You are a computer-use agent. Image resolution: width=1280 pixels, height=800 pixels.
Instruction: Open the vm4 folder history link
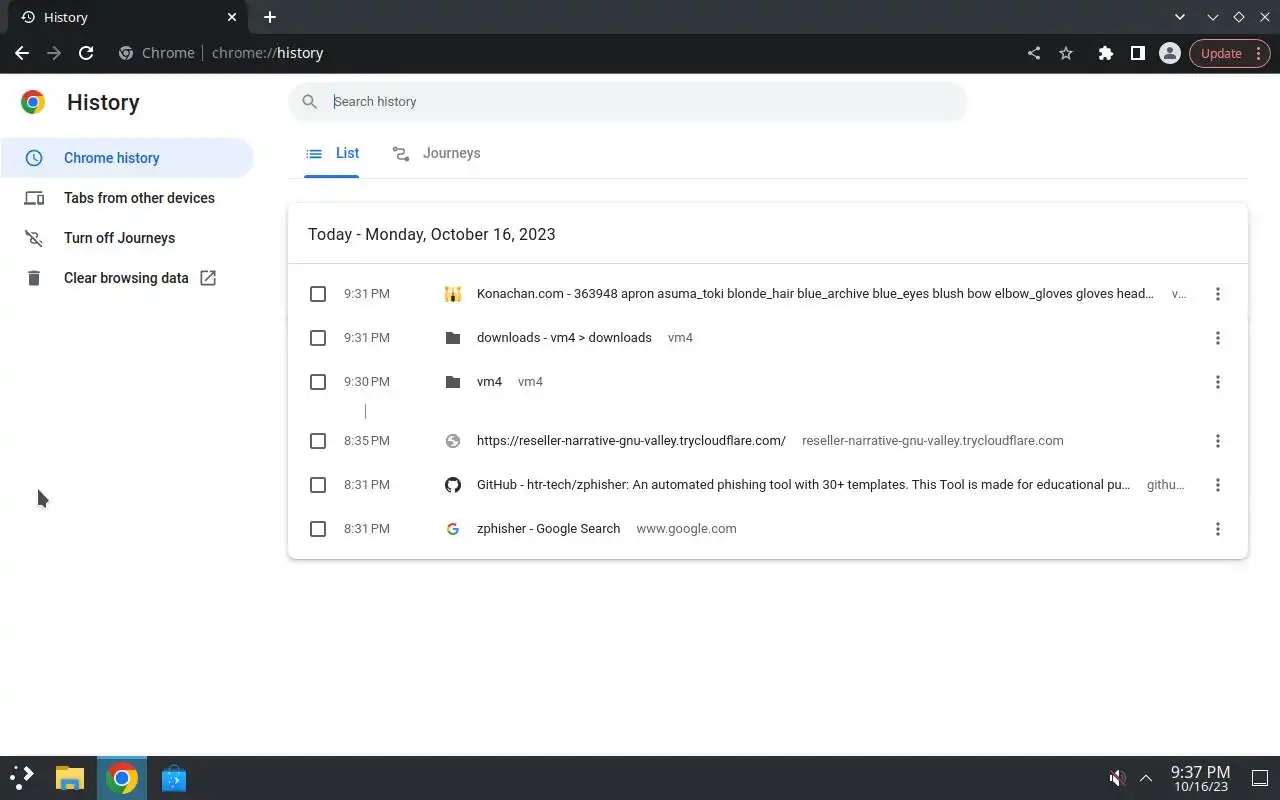coord(489,382)
